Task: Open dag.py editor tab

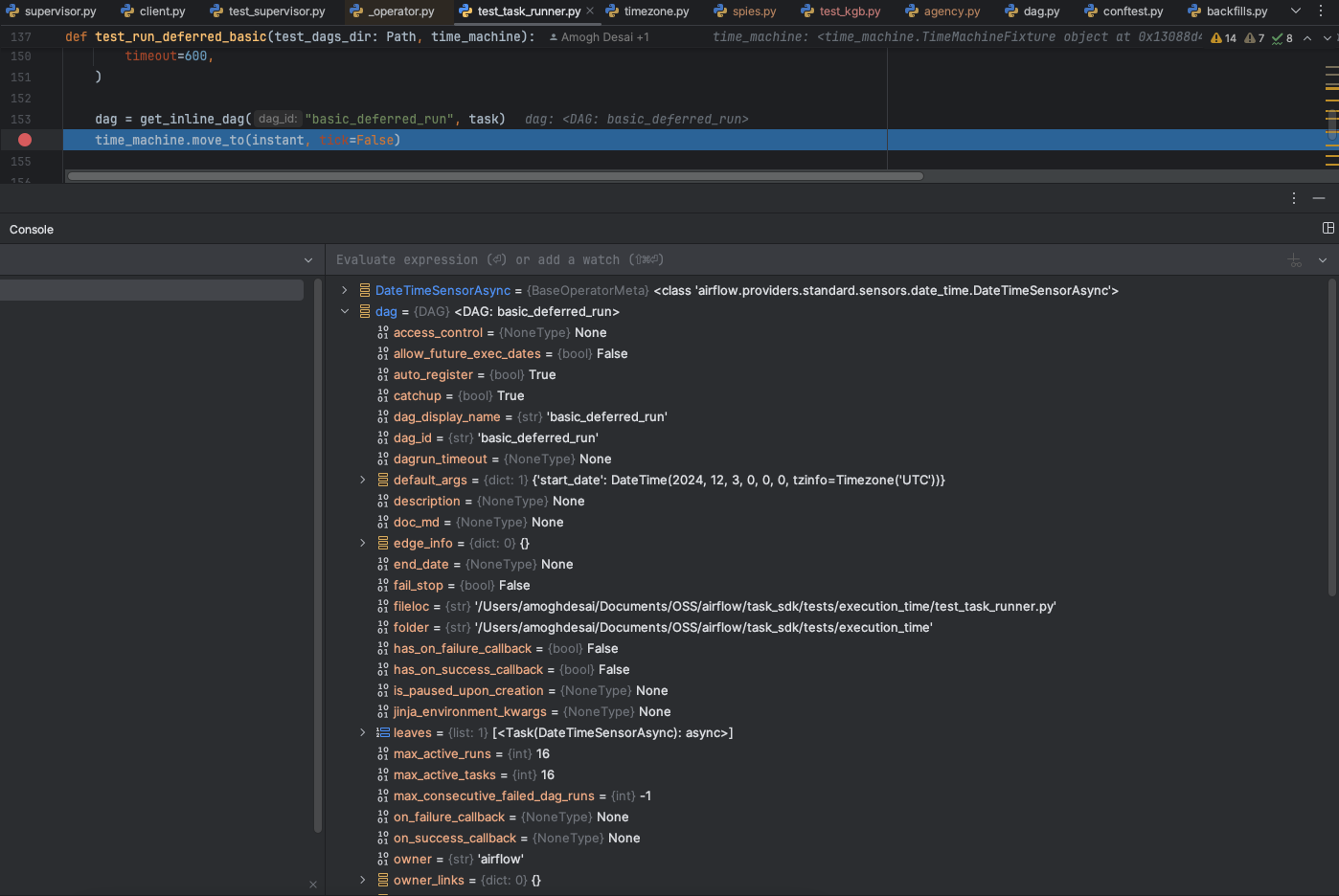Action: point(1032,11)
